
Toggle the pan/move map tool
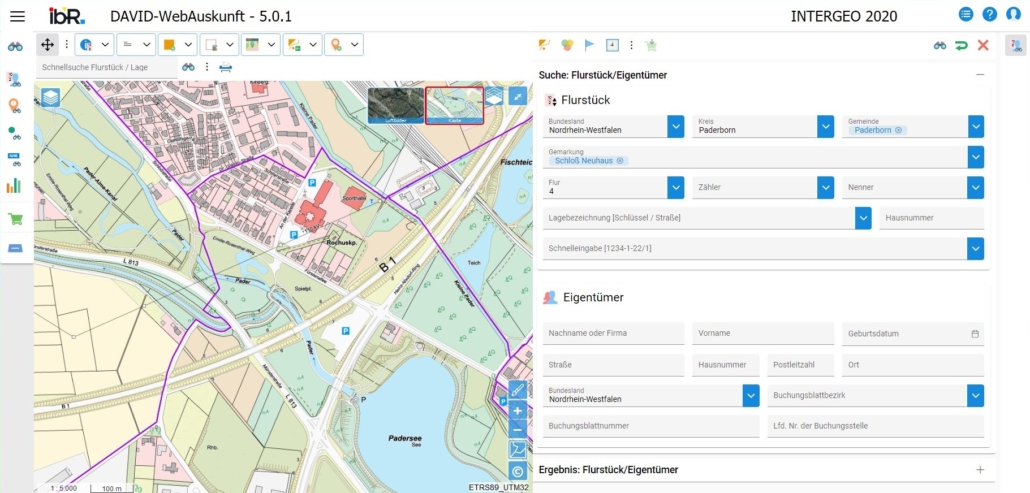(47, 45)
